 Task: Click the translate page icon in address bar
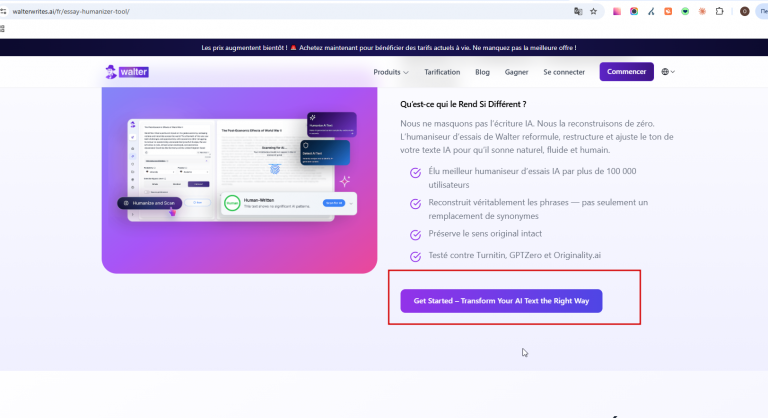click(578, 11)
